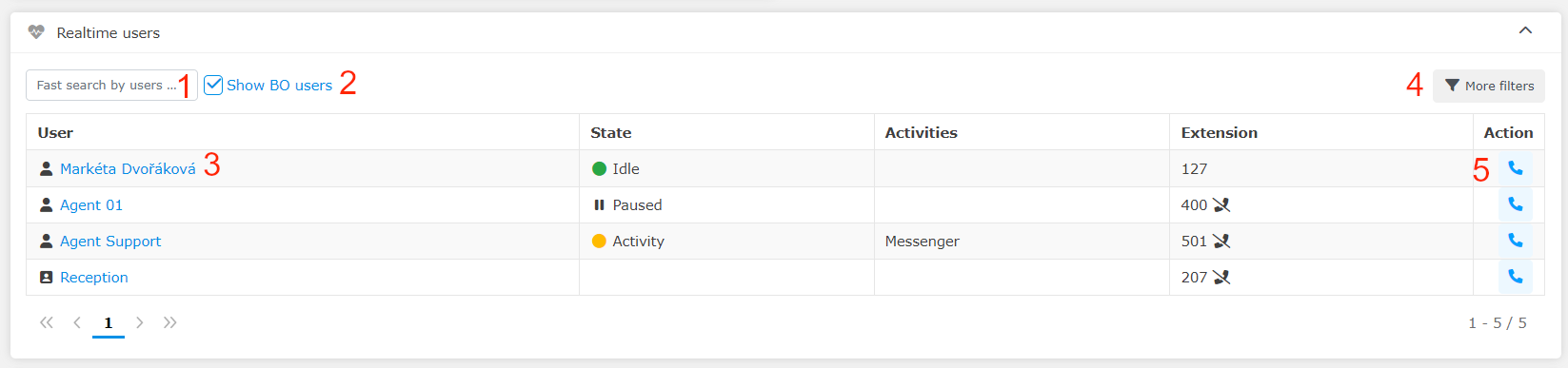This screenshot has width=1568, height=368.
Task: Click the phone icon in the Agent Support row
Action: (1515, 241)
